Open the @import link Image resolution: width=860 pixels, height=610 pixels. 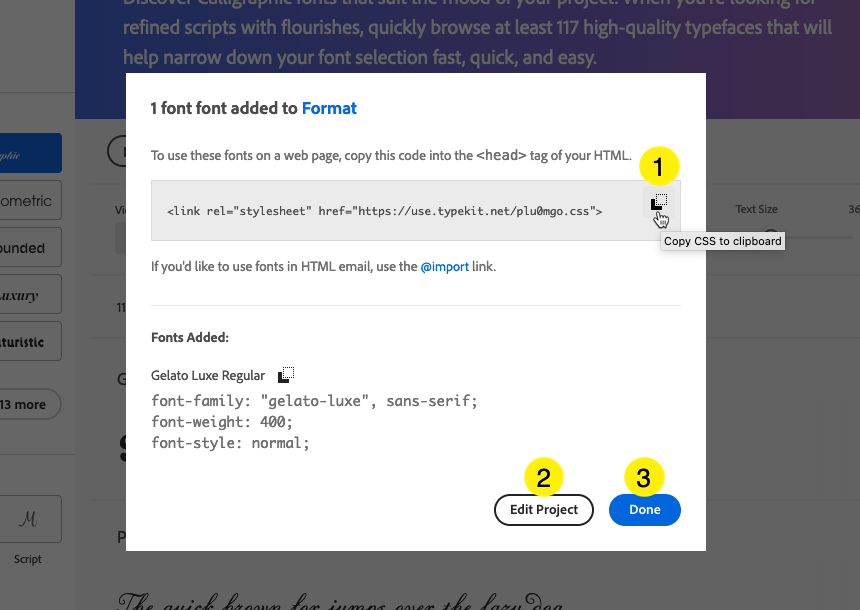tap(444, 267)
